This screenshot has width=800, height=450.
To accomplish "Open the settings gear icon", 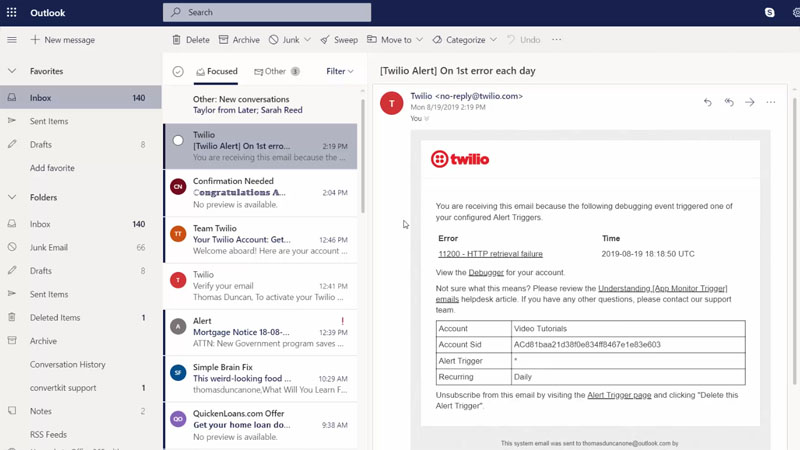I will point(795,13).
